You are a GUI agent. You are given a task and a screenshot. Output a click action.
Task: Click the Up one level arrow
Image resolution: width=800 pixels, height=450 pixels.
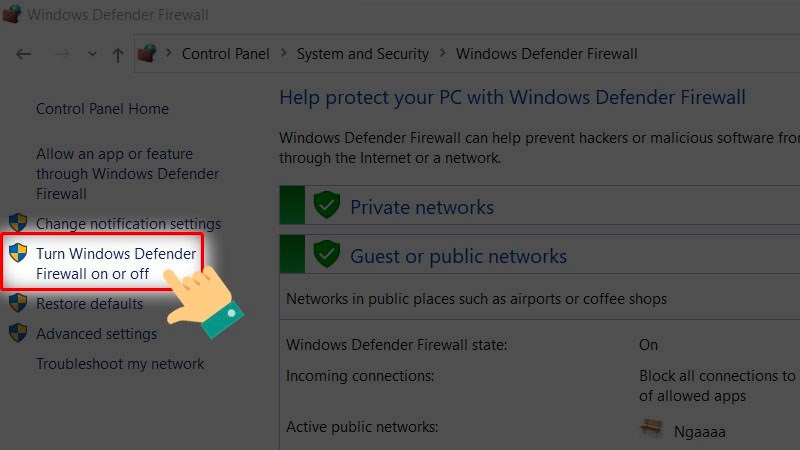[118, 54]
